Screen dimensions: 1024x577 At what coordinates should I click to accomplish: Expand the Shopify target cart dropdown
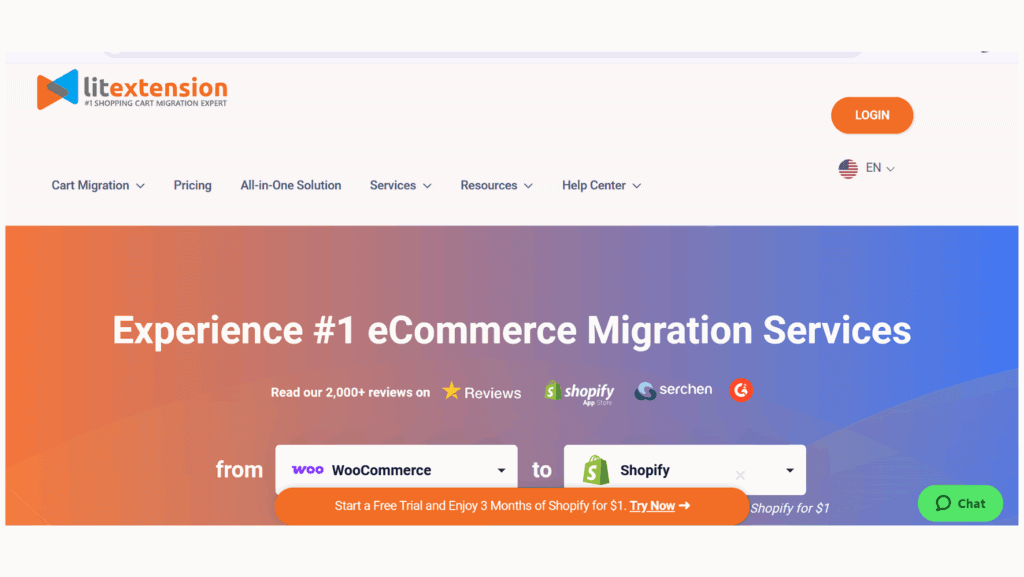click(789, 471)
